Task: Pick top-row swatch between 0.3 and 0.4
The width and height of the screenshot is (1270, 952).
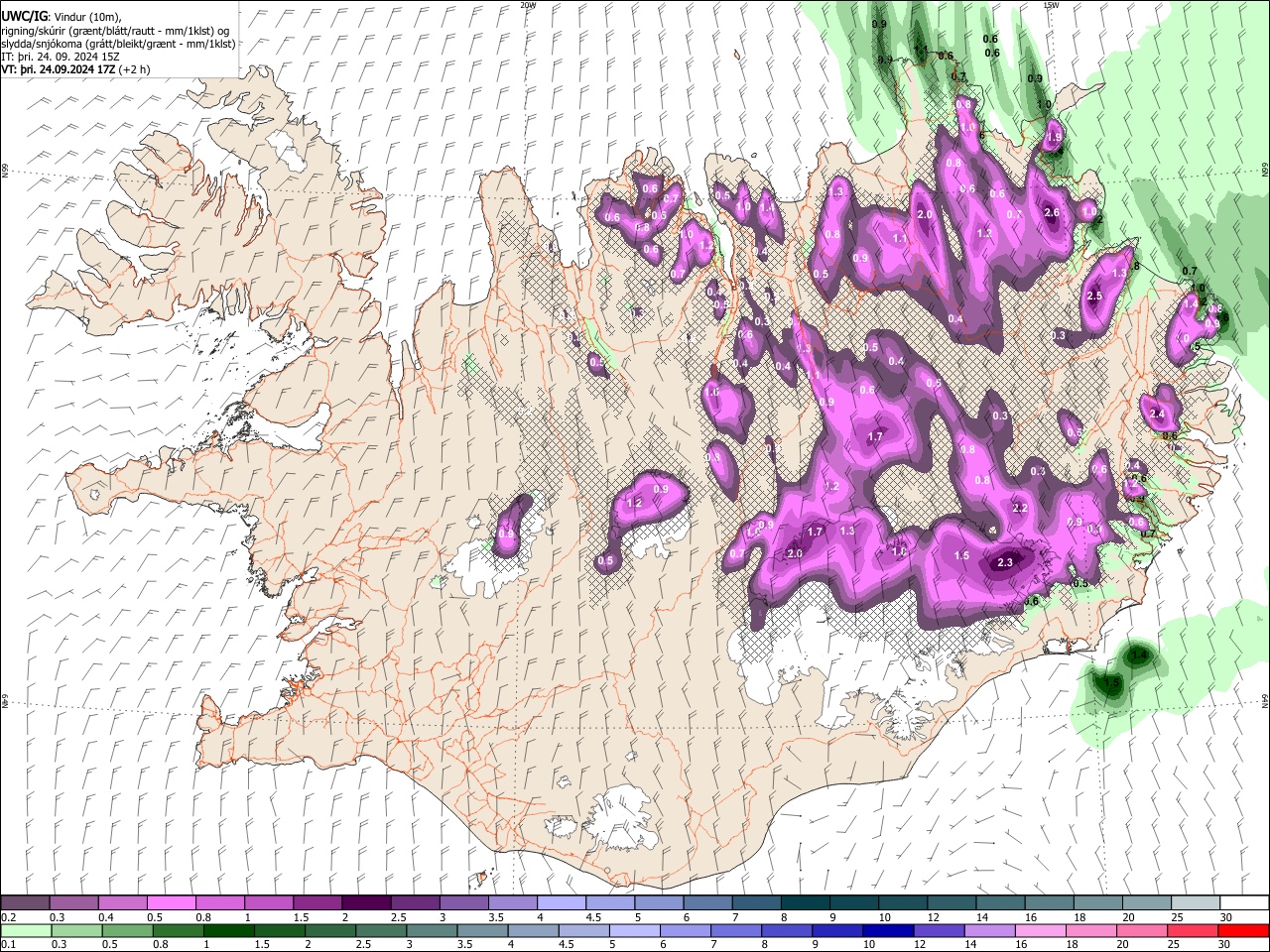Action: click(x=73, y=903)
